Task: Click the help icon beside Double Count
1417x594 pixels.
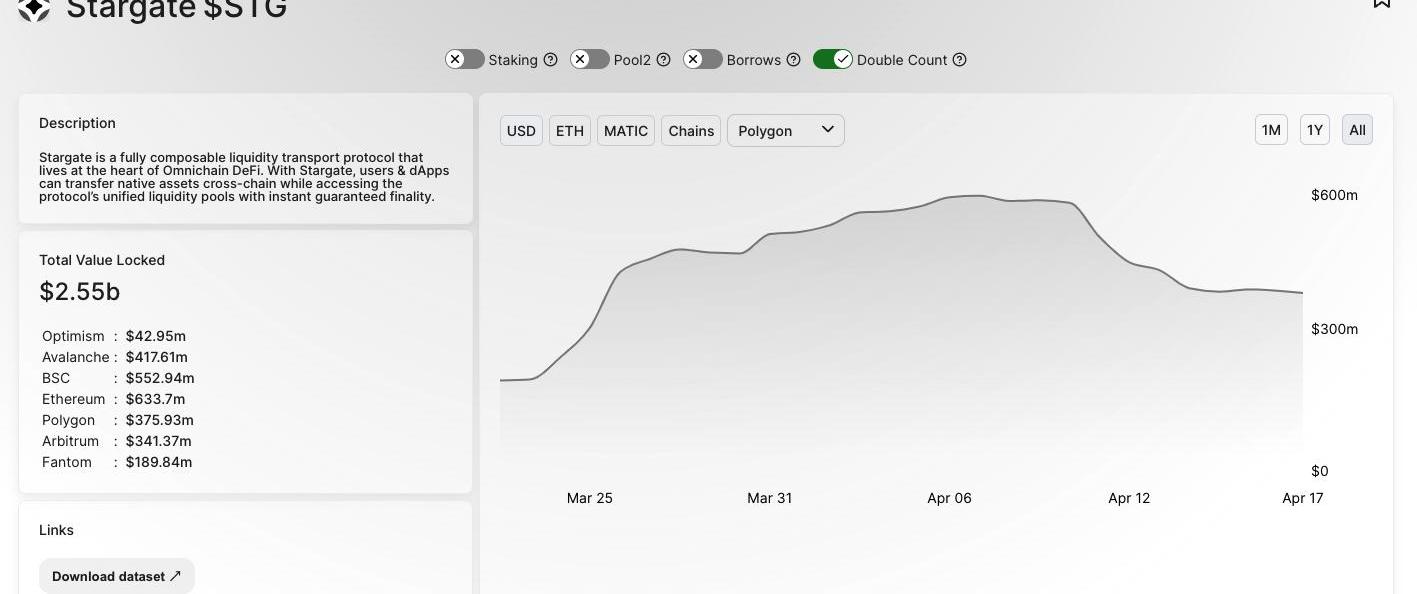Action: tap(959, 60)
